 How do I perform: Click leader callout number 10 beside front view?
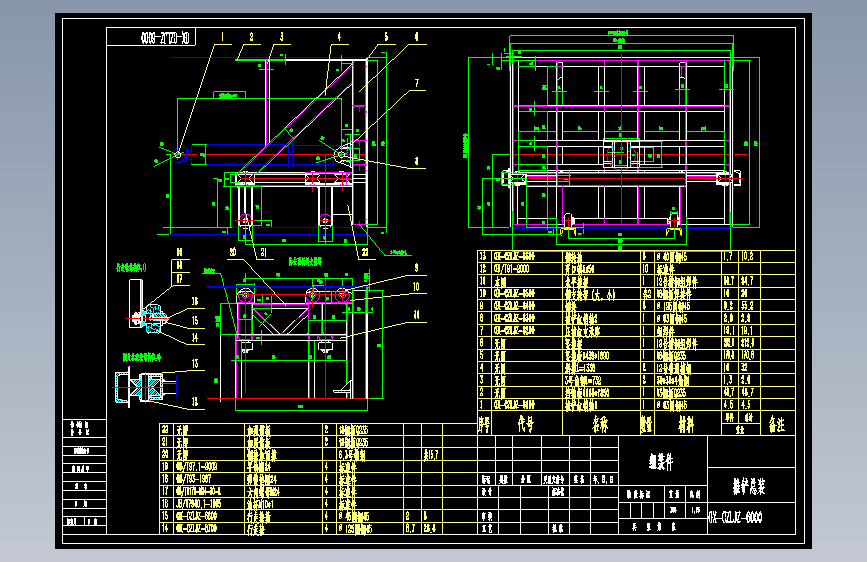(416, 287)
